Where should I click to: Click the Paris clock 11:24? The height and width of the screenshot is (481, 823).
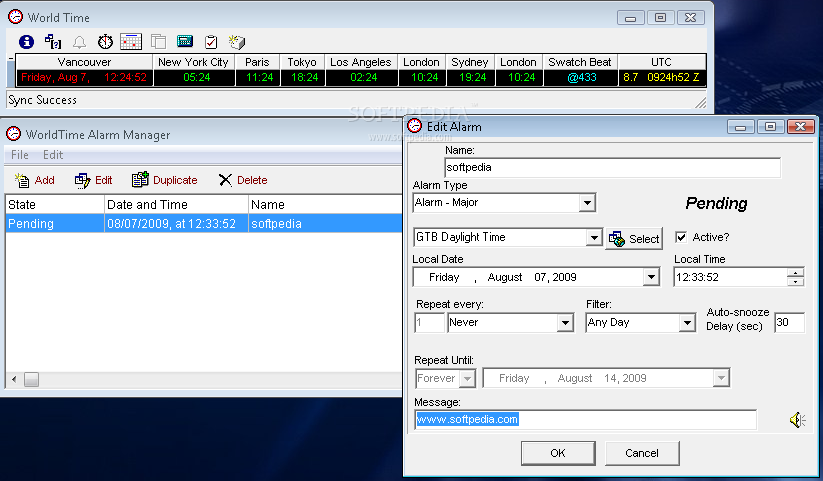tap(259, 77)
